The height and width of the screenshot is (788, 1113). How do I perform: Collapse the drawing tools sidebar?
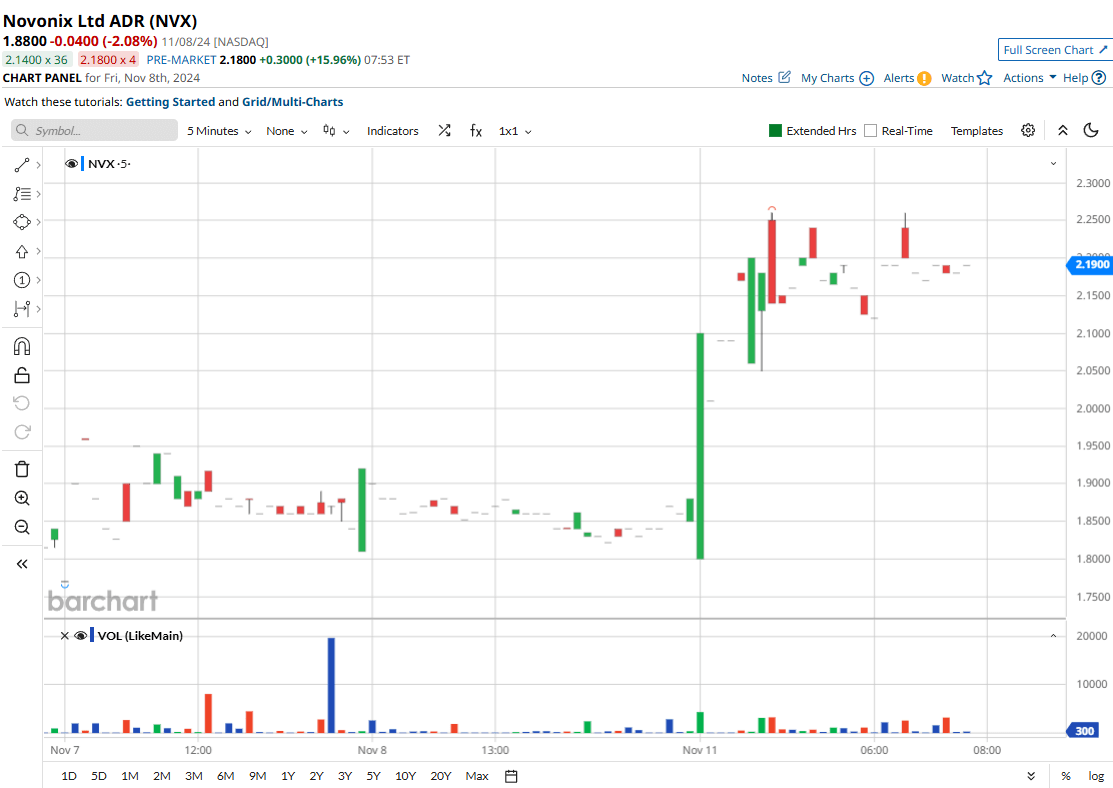(x=22, y=564)
